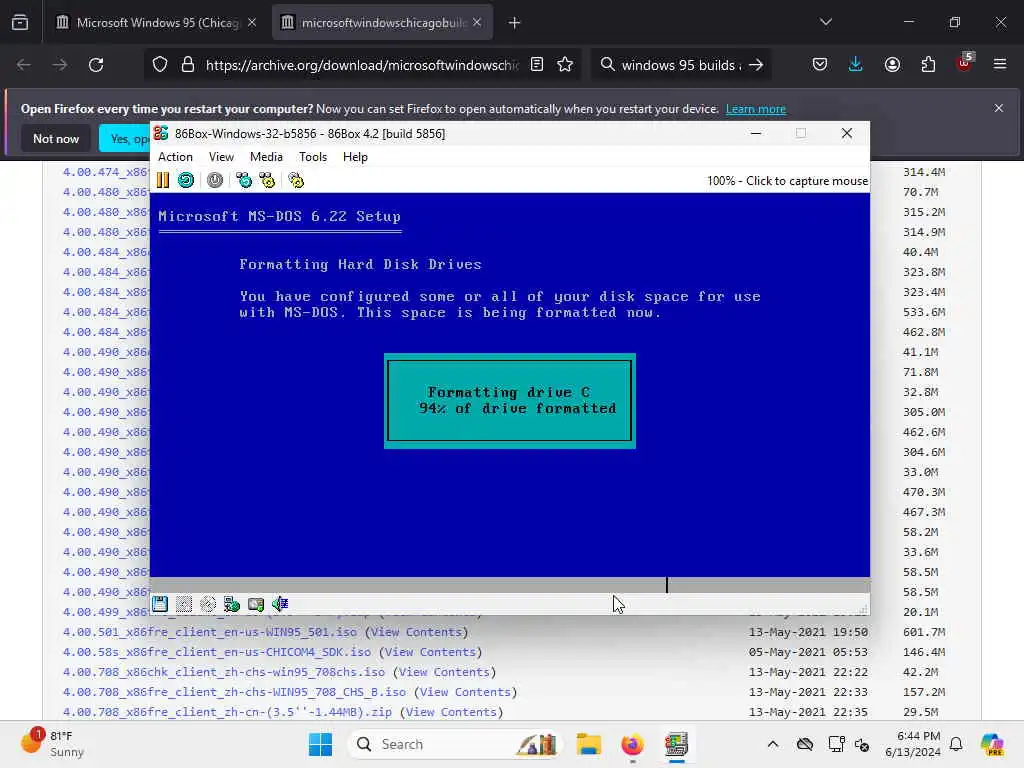Image resolution: width=1024 pixels, height=768 pixels.
Task: Click the greyed-out second drive status icon
Action: pyautogui.click(x=184, y=604)
